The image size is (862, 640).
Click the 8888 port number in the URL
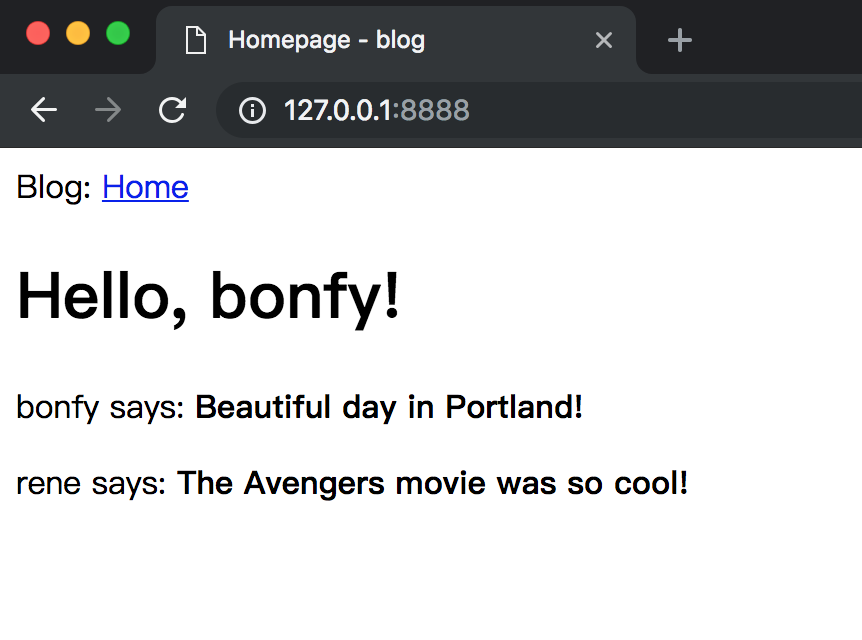coord(435,110)
